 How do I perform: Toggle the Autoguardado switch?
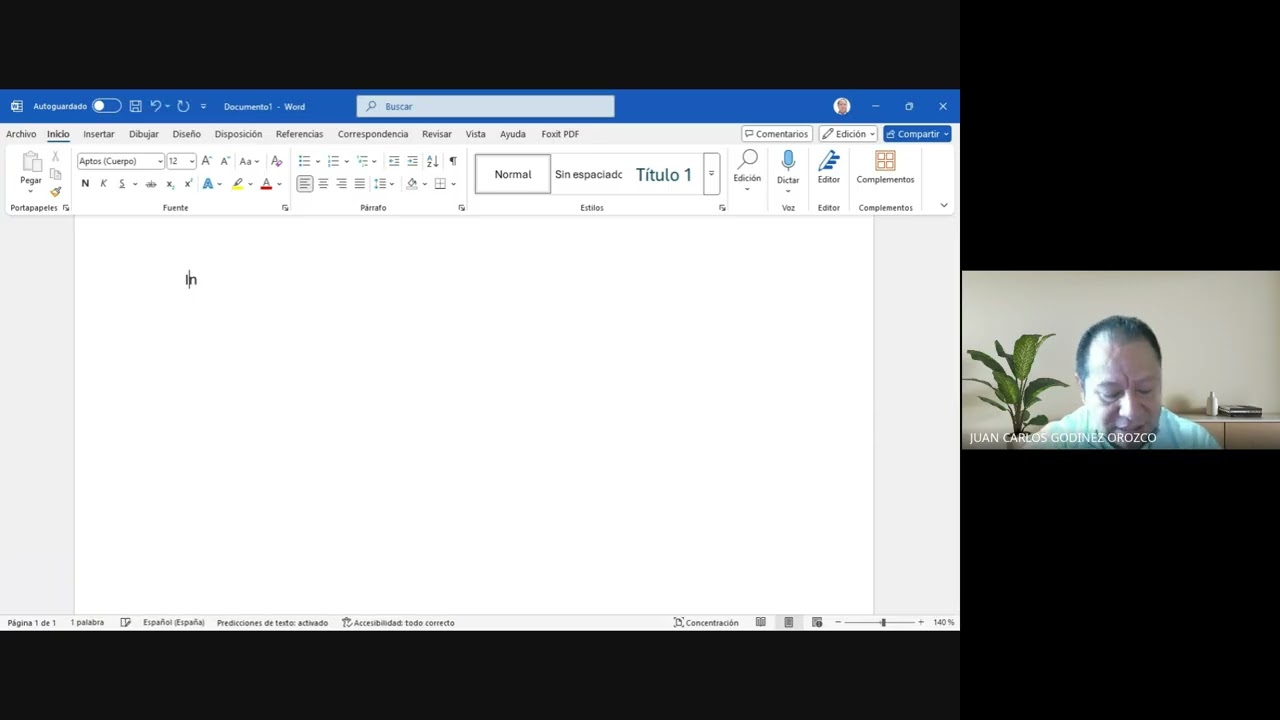click(x=106, y=106)
